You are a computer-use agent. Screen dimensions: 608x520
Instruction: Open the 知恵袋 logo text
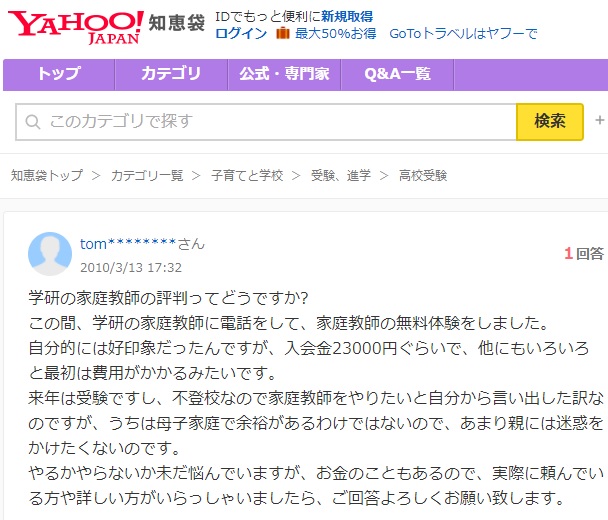[176, 23]
